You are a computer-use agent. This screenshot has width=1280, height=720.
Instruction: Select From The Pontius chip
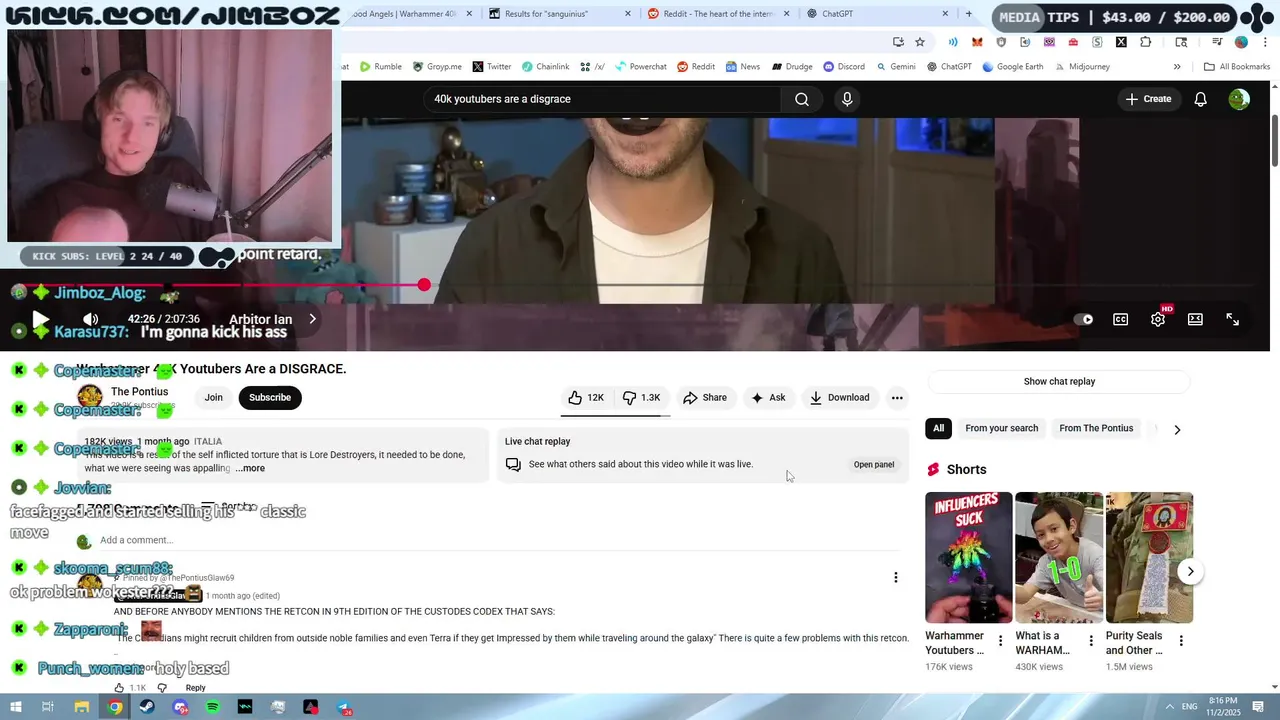tap(1096, 428)
